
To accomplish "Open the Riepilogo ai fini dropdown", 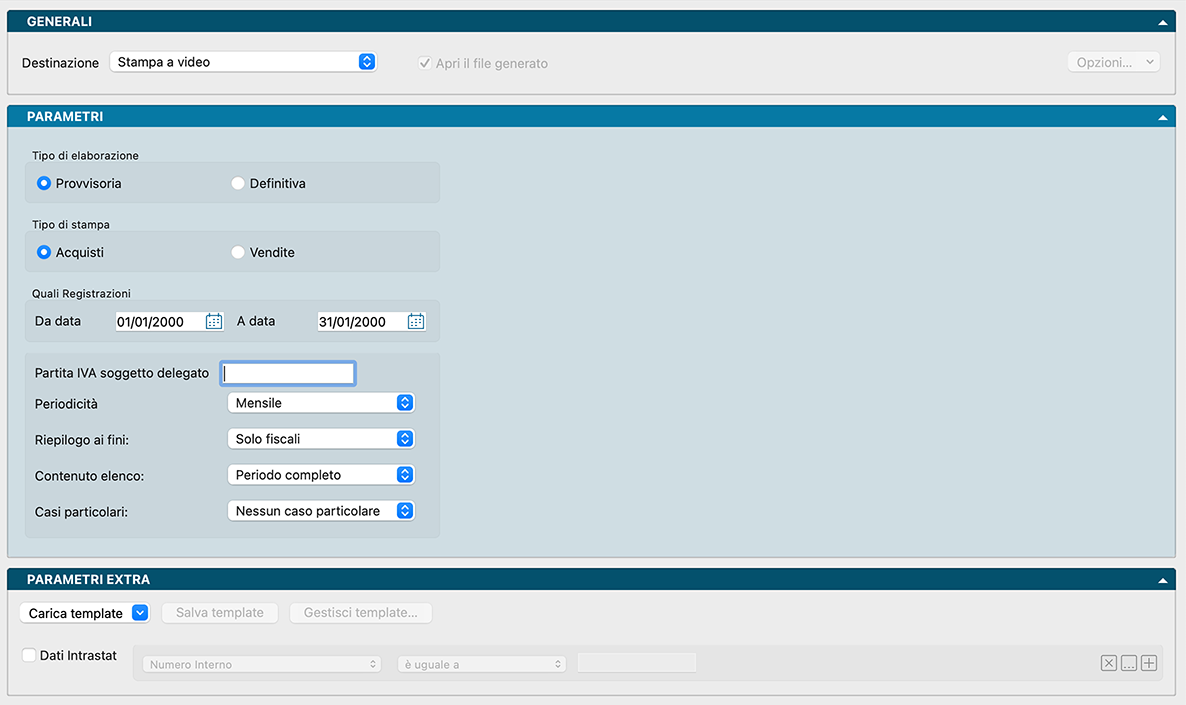I will point(320,439).
